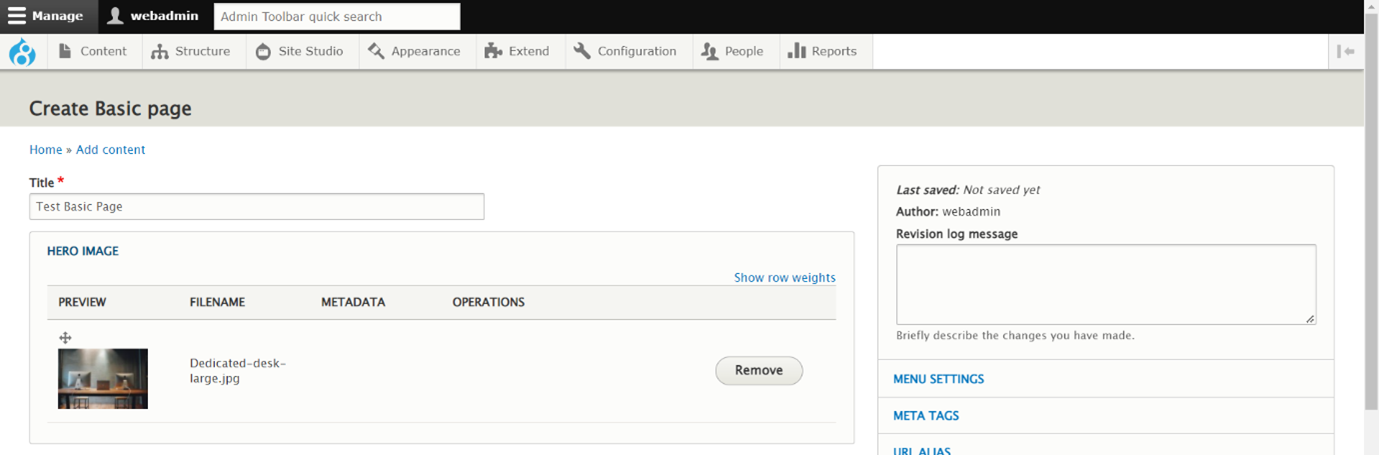Open the Structure toolbar menu
The image size is (1379, 455).
pos(191,52)
